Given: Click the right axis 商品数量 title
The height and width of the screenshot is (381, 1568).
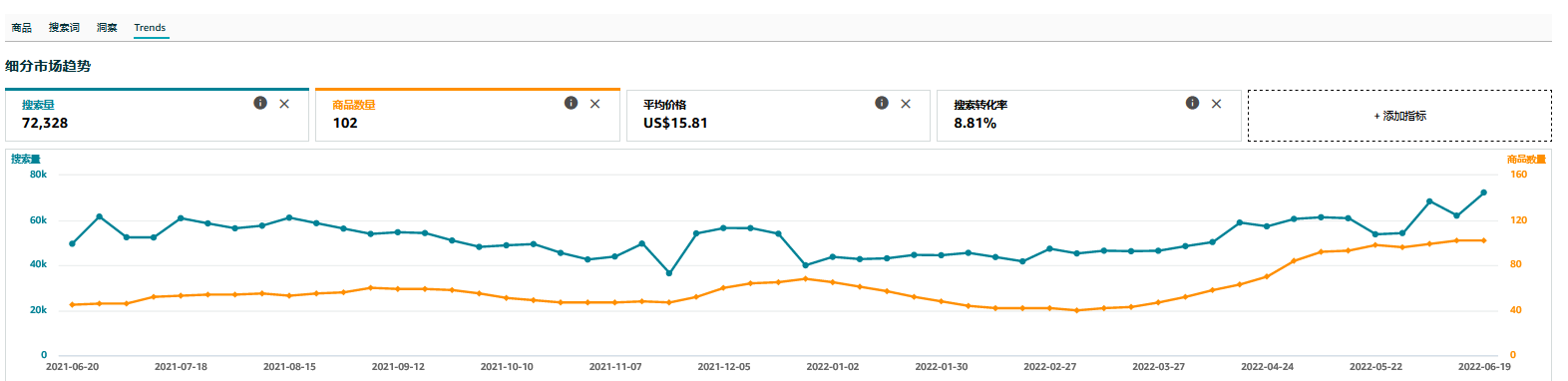Looking at the screenshot, I should (1526, 160).
